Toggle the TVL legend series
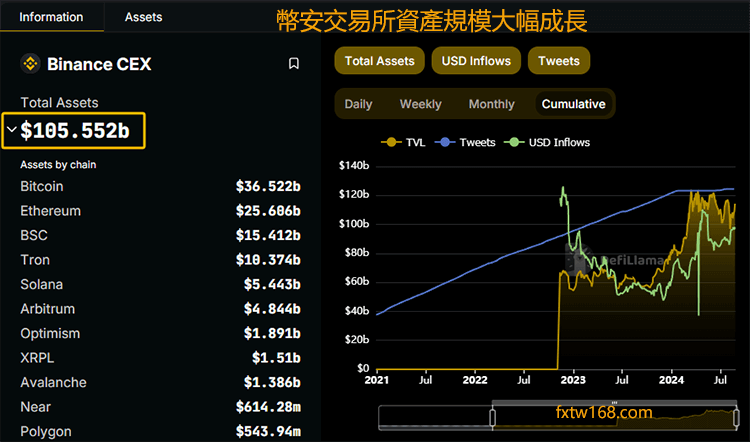This screenshot has height=442, width=750. coord(405,142)
